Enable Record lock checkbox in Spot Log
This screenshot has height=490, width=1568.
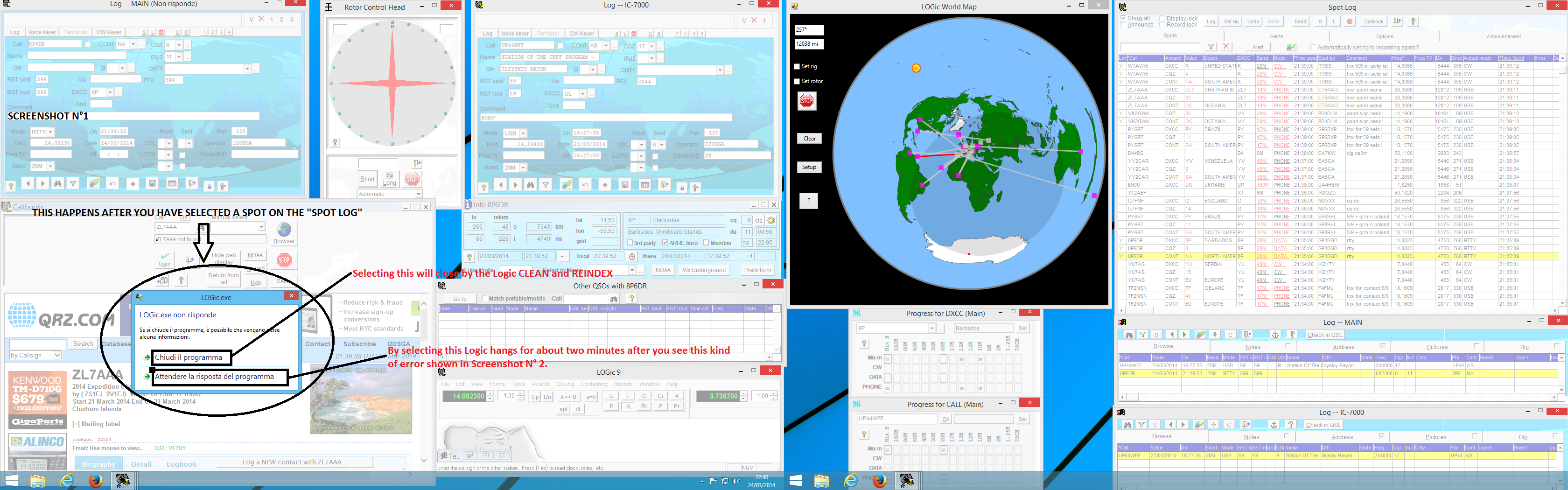pyautogui.click(x=1162, y=24)
